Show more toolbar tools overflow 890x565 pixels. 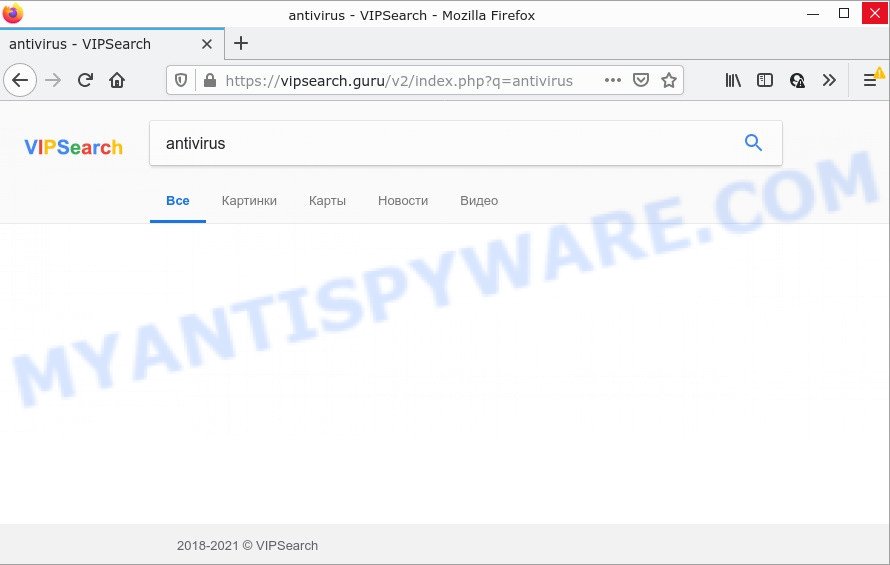click(829, 81)
